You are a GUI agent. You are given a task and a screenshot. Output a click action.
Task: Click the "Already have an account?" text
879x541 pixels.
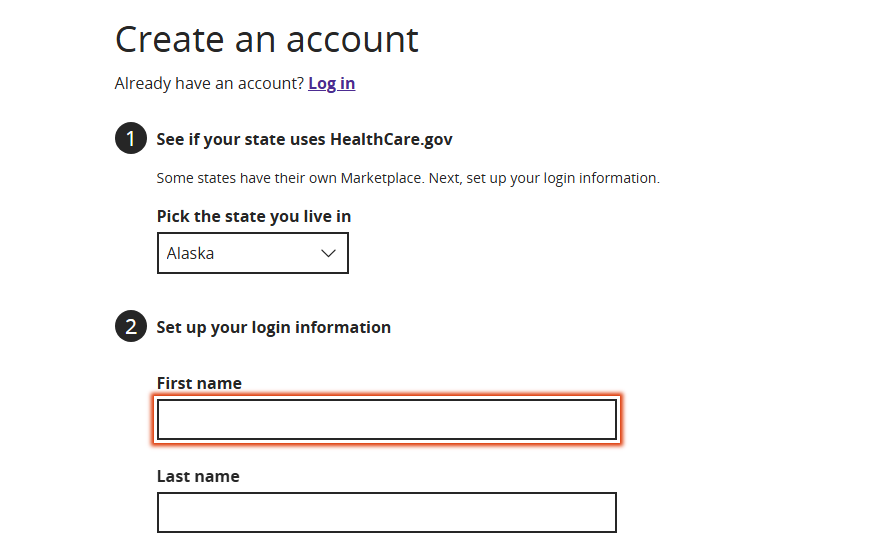pos(209,83)
